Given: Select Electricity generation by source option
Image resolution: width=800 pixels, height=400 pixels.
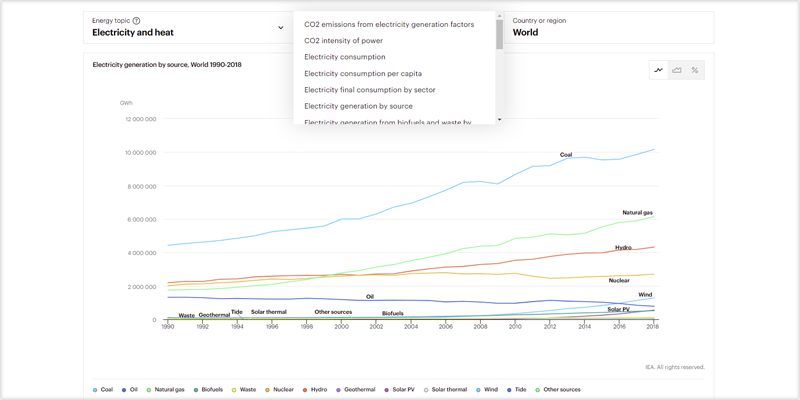Looking at the screenshot, I should (358, 106).
